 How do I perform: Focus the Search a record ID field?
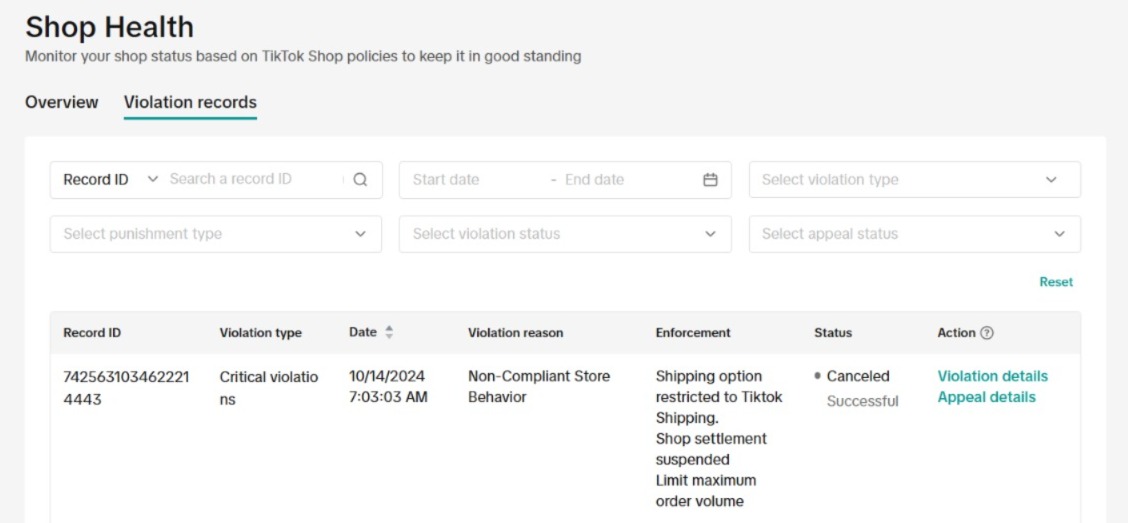coord(250,180)
